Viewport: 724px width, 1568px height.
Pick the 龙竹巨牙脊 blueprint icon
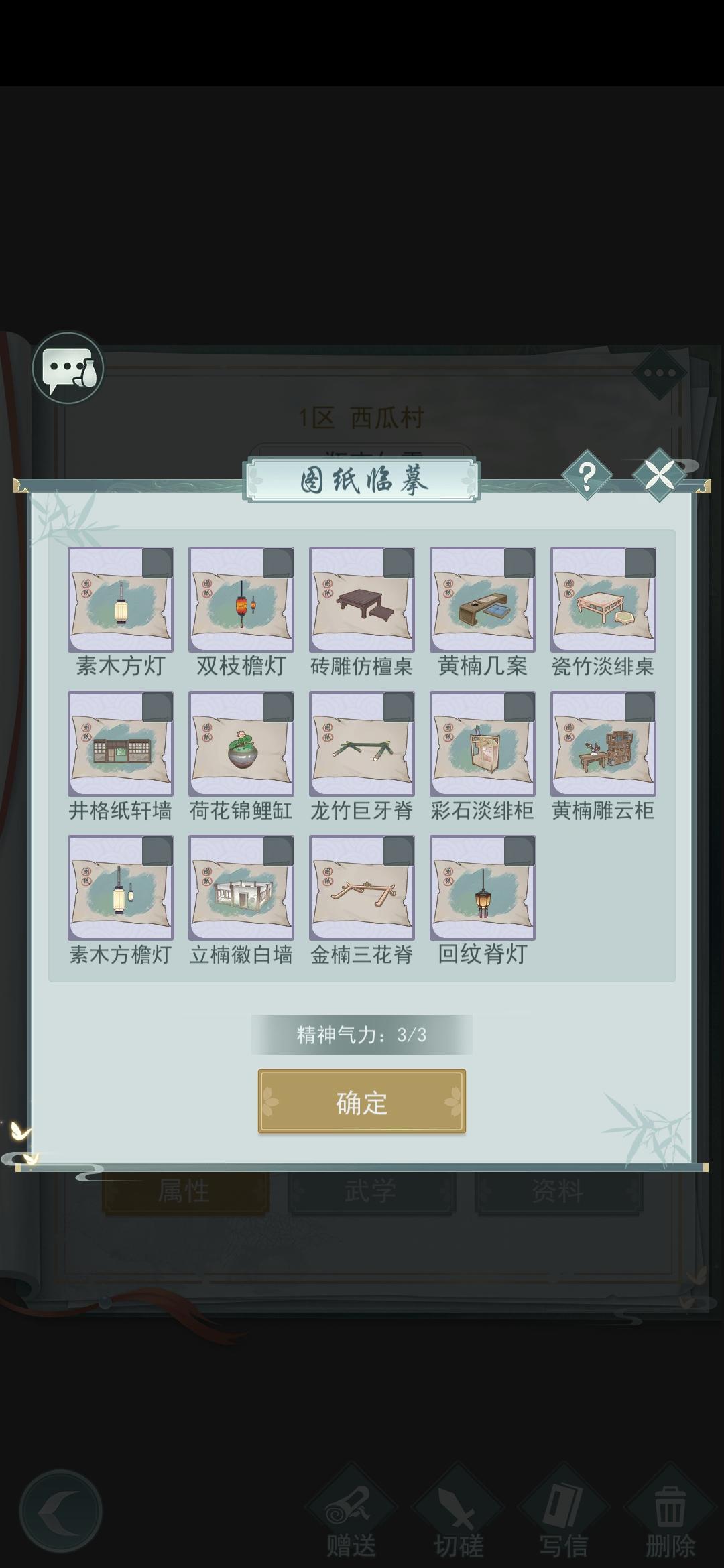[x=362, y=744]
